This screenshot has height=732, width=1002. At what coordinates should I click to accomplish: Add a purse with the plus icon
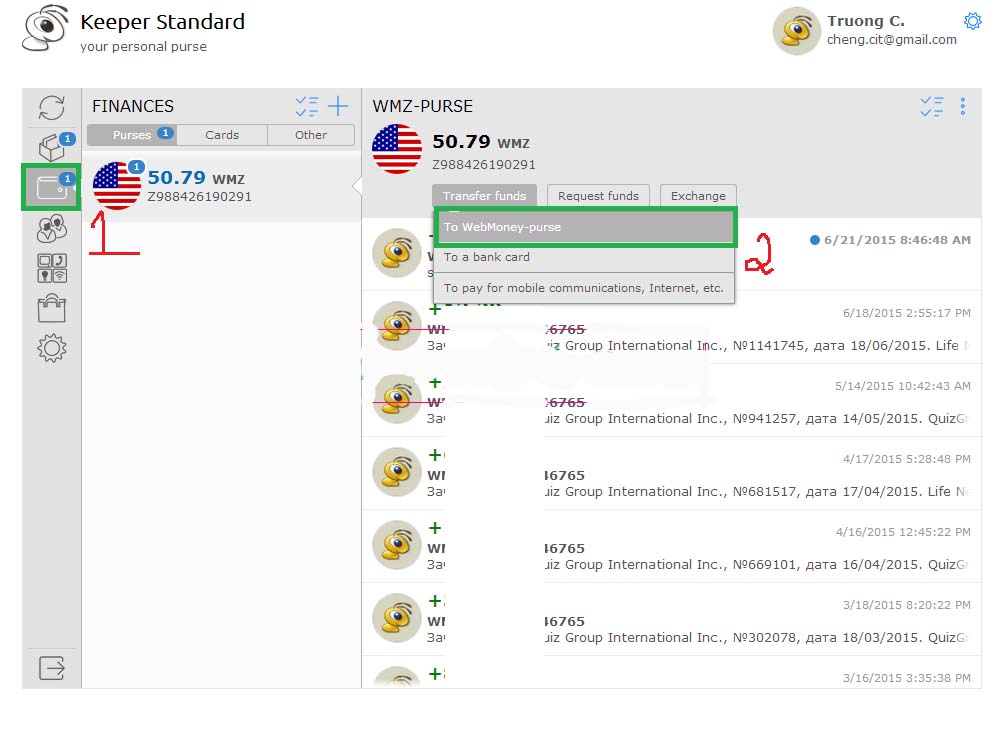pos(338,106)
